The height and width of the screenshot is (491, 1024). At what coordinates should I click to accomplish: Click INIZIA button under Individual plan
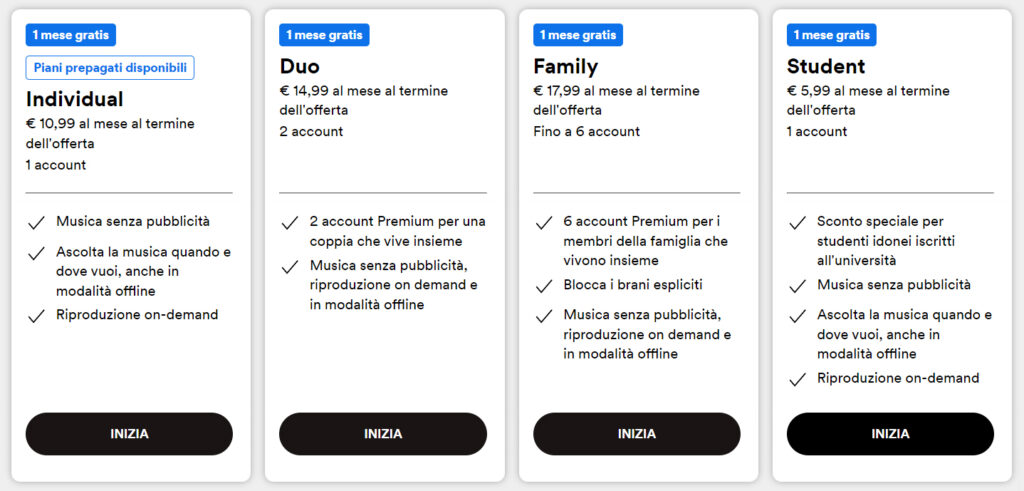129,434
